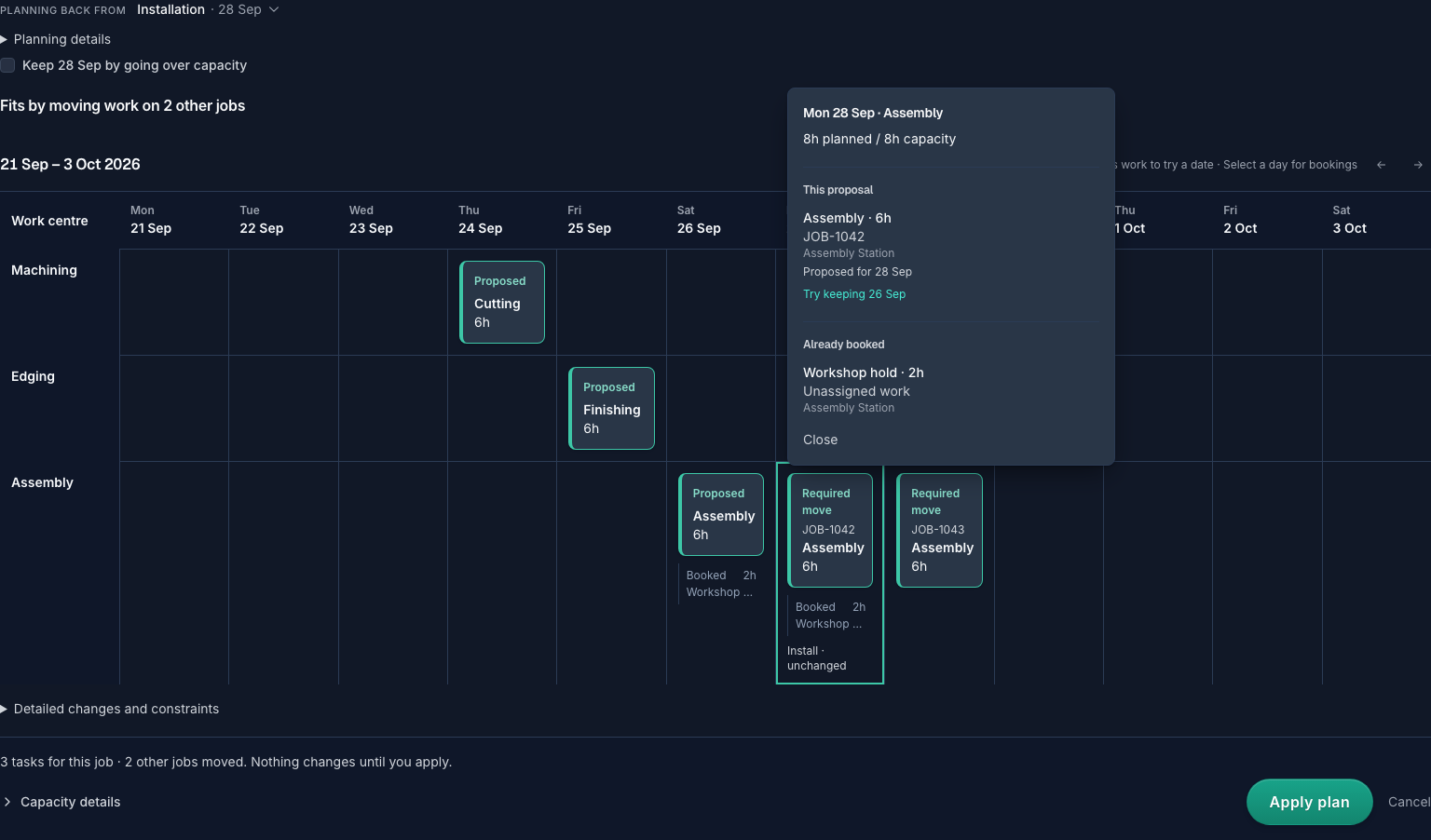Image resolution: width=1431 pixels, height=840 pixels.
Task: Expand Planning details
Action: (x=55, y=39)
